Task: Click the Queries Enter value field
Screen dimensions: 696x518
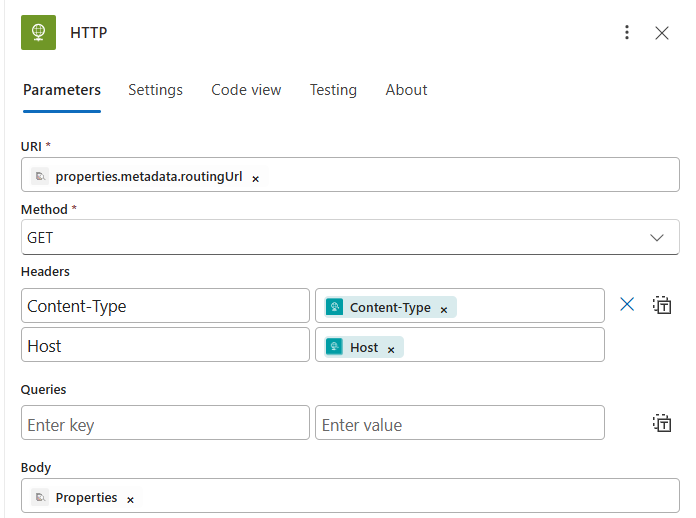Action: [459, 424]
